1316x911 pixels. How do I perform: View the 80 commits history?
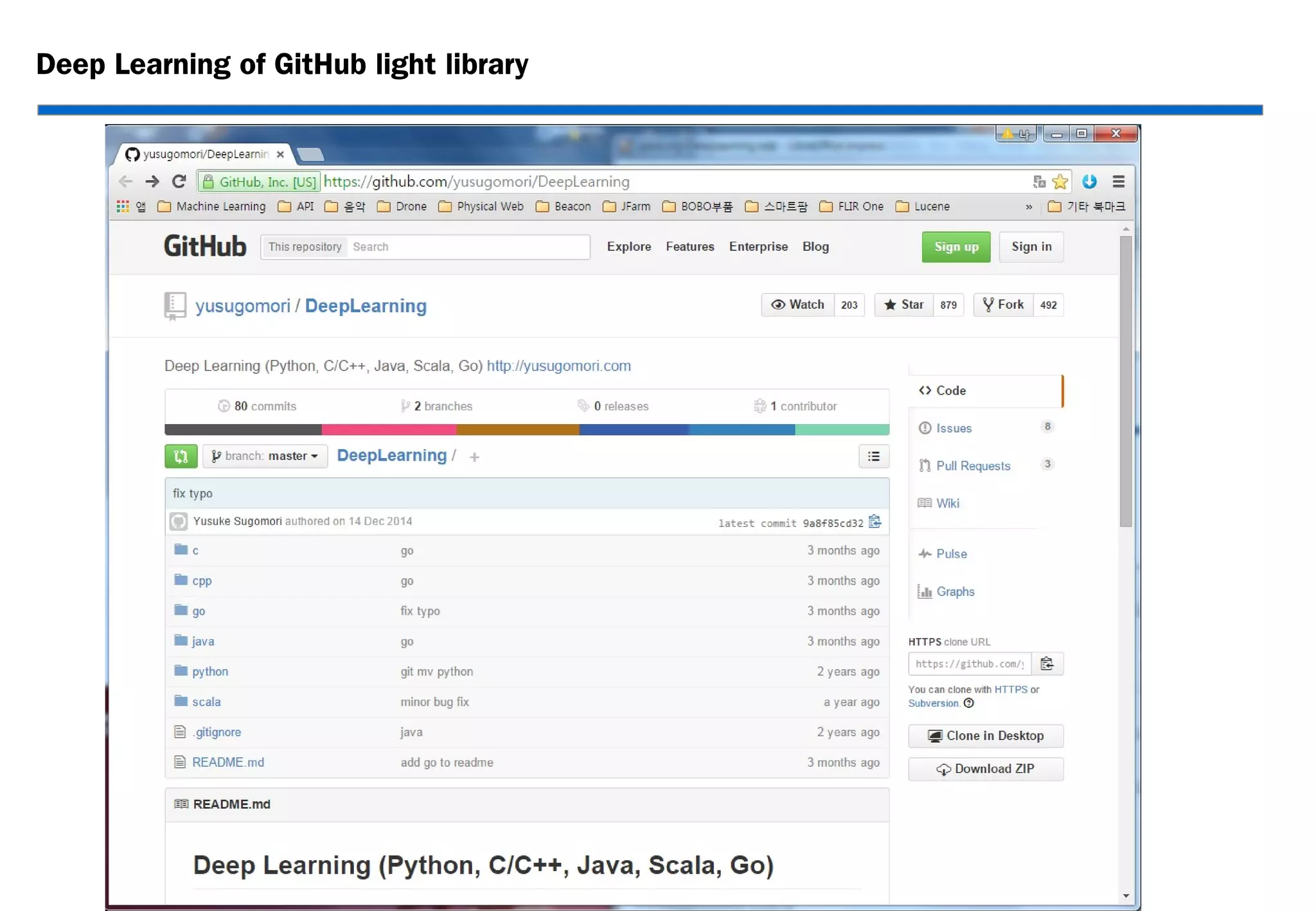(x=257, y=406)
